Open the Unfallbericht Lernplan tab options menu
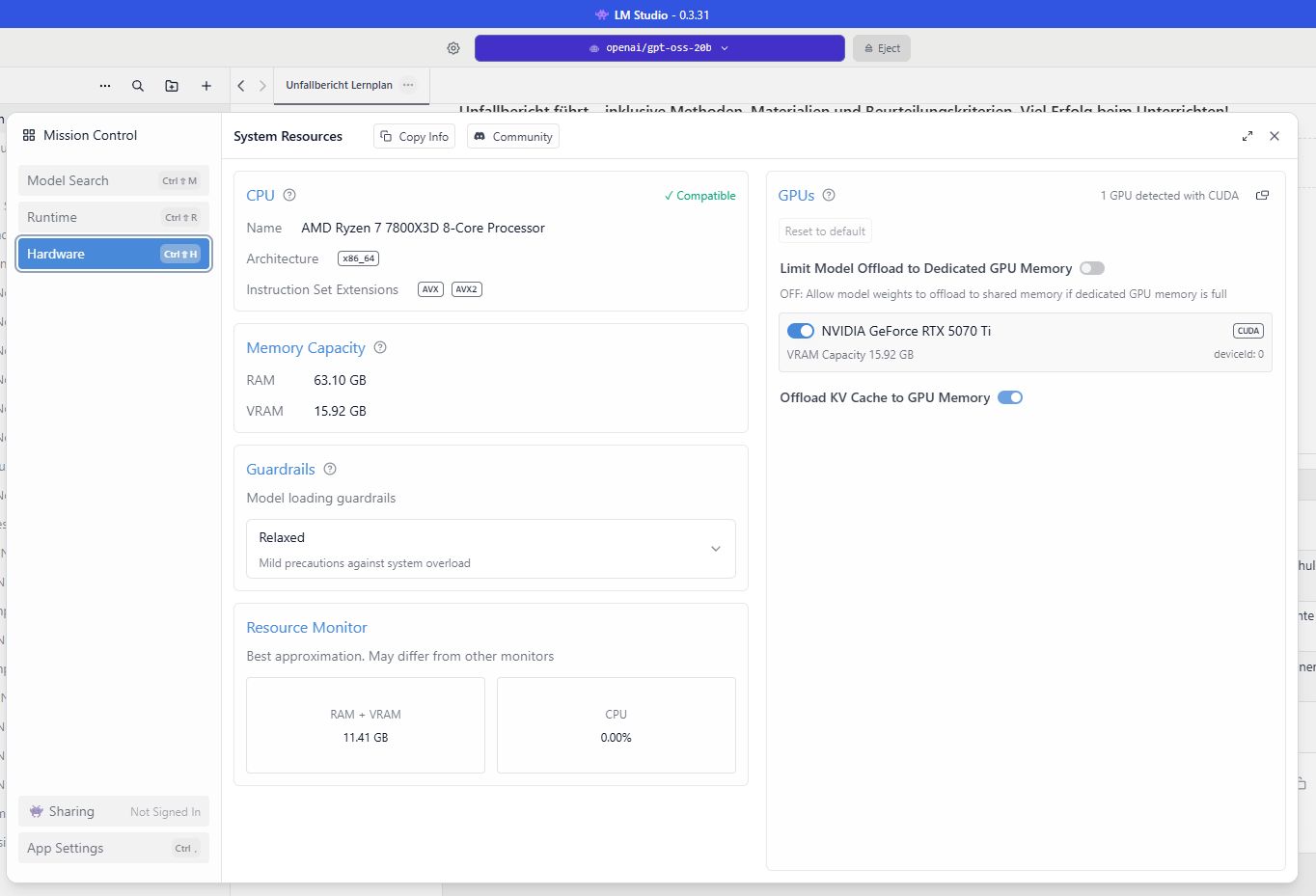 409,85
